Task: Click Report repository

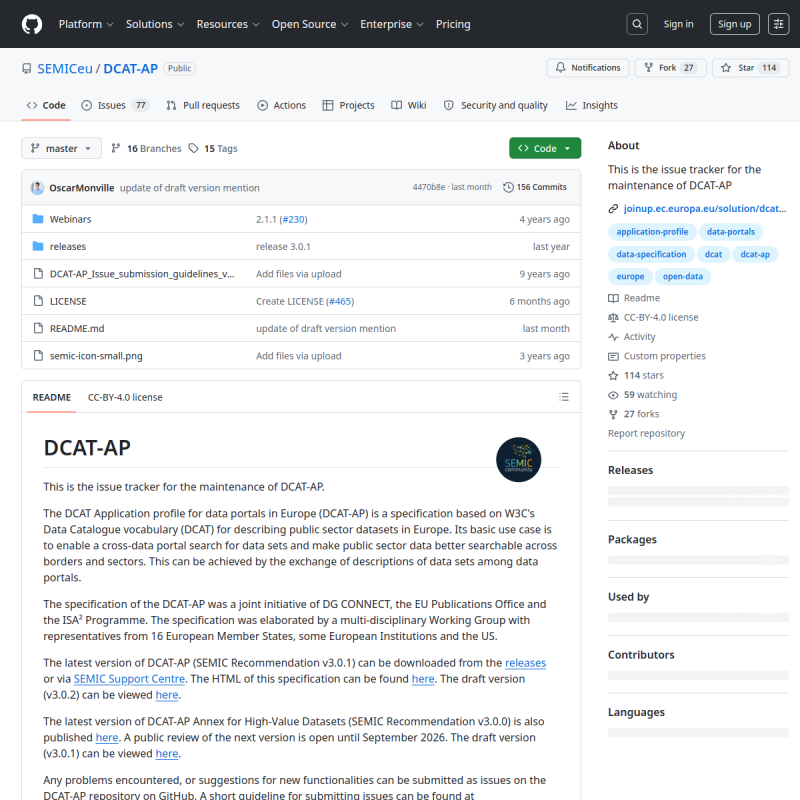Action: pyautogui.click(x=646, y=433)
